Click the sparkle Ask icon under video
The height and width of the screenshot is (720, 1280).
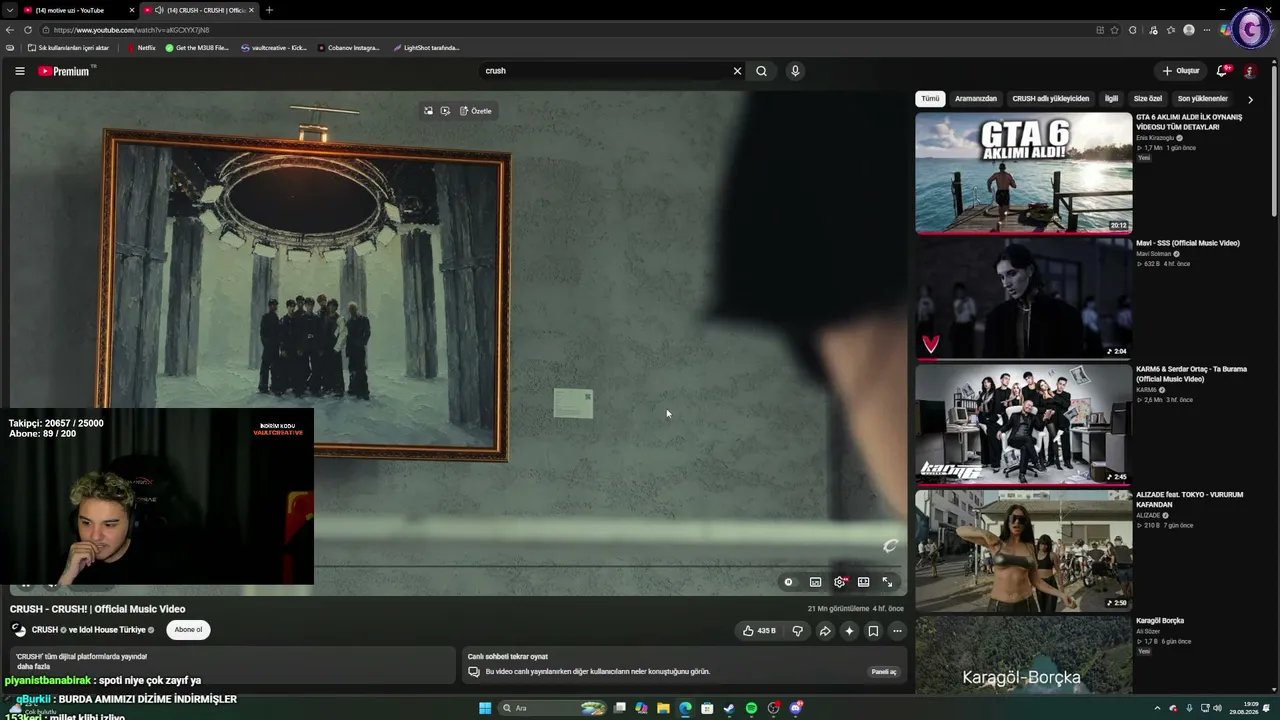click(x=849, y=631)
